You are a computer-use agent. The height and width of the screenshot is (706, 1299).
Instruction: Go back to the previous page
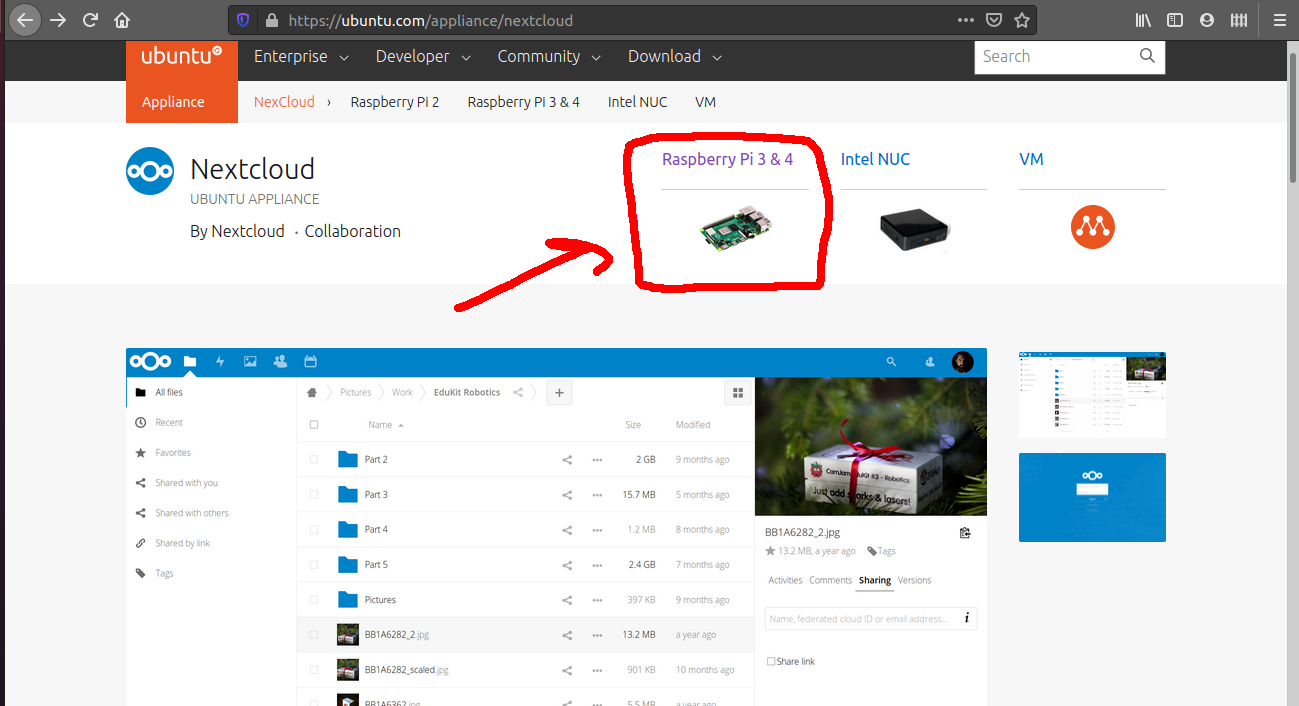pyautogui.click(x=25, y=20)
